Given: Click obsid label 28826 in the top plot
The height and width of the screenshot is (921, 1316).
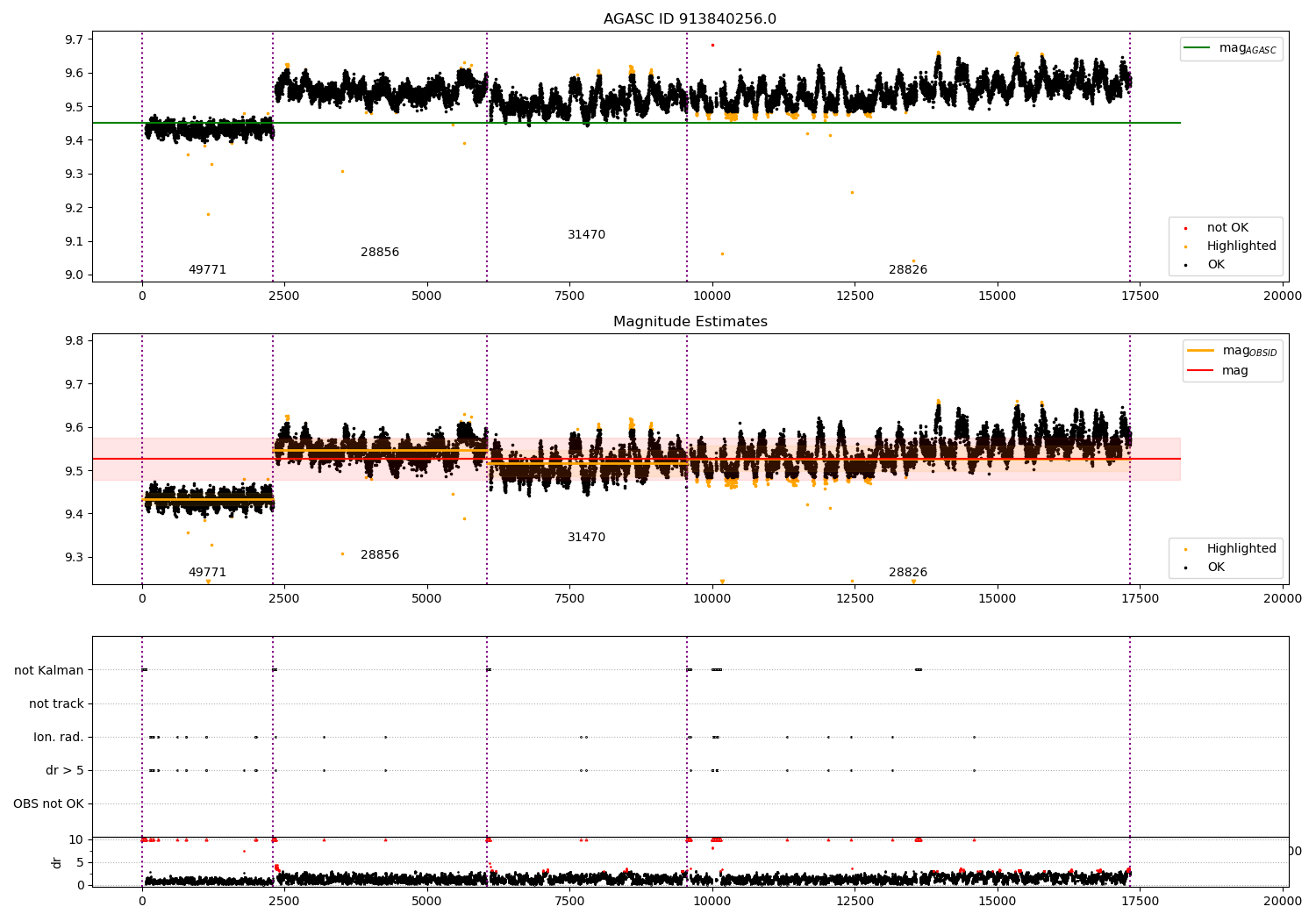Looking at the screenshot, I should pos(908,270).
